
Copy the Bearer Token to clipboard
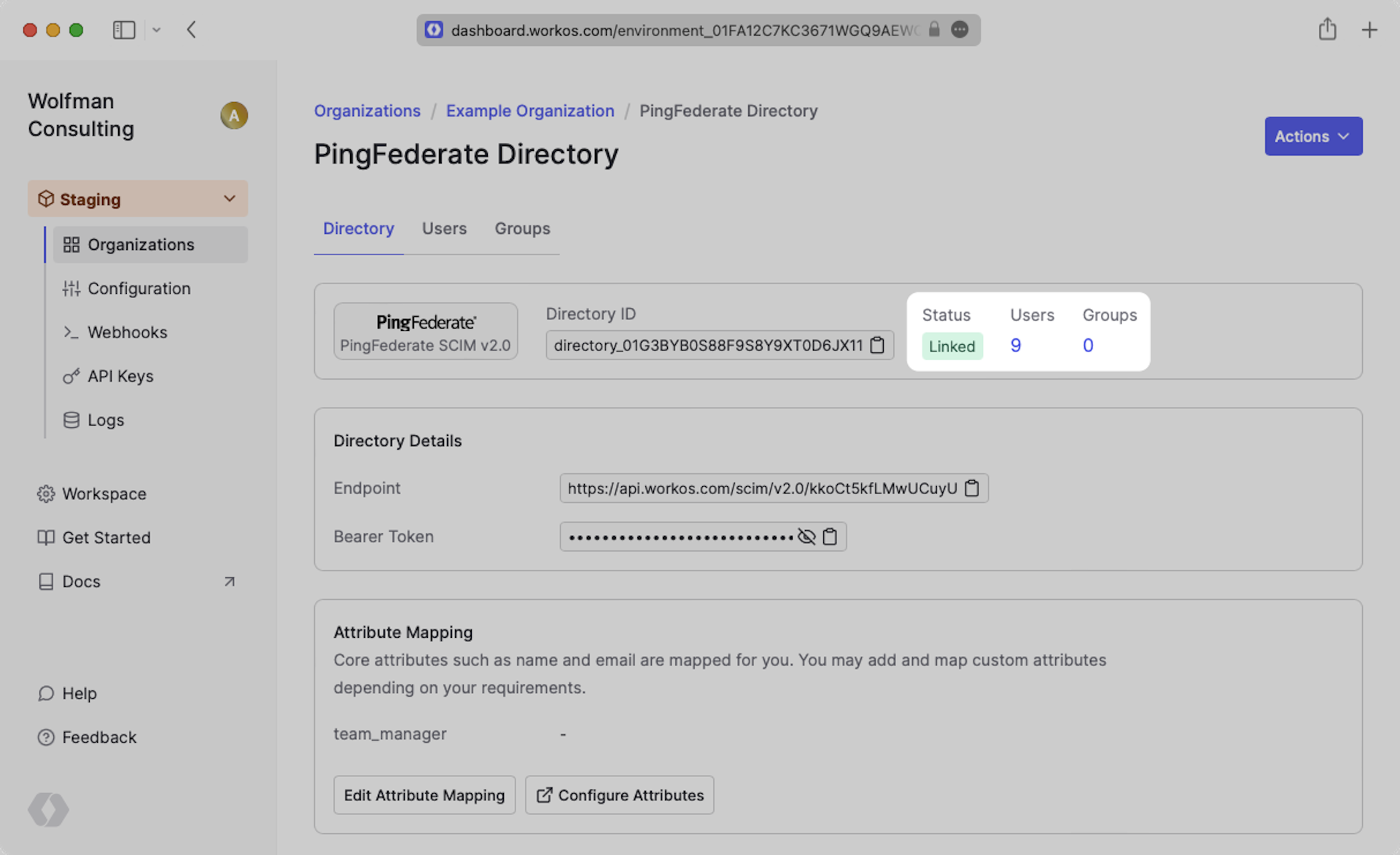tap(830, 536)
